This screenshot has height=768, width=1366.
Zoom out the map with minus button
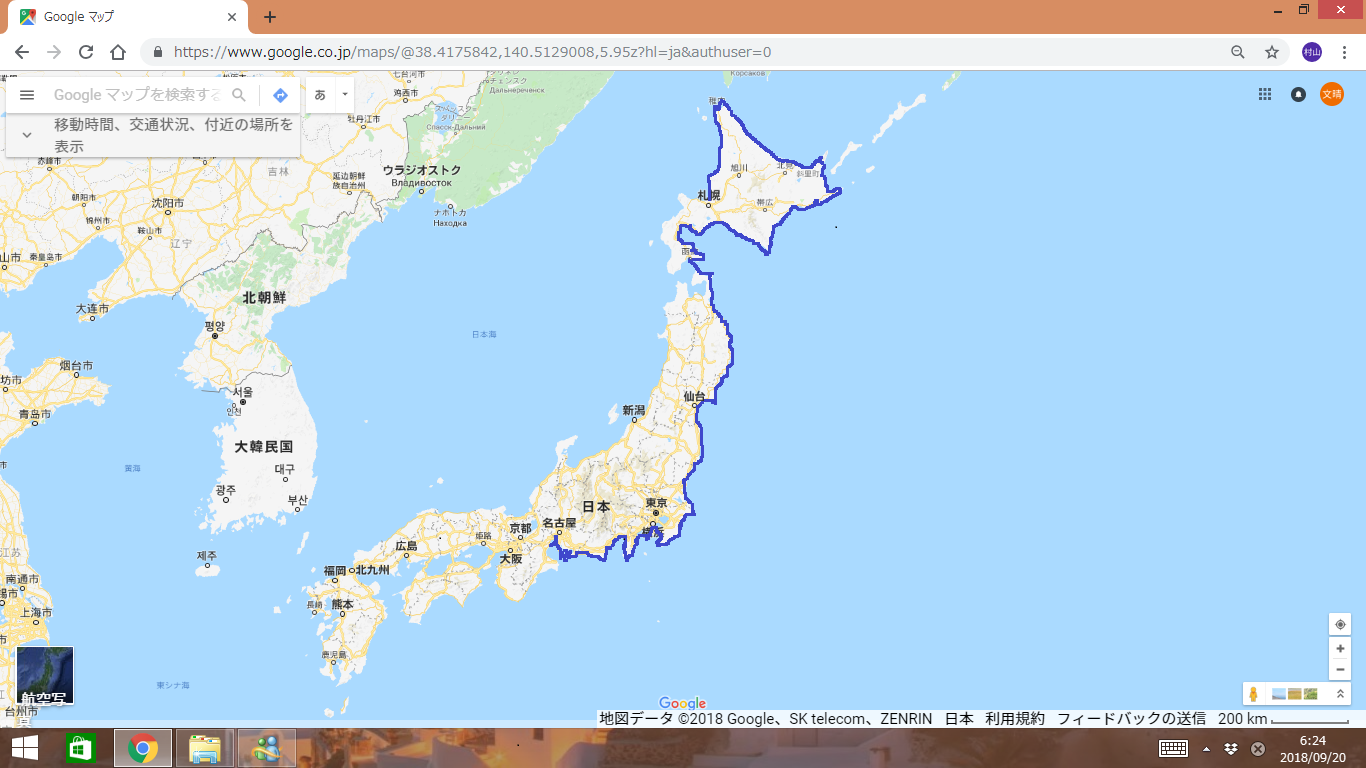(x=1340, y=669)
